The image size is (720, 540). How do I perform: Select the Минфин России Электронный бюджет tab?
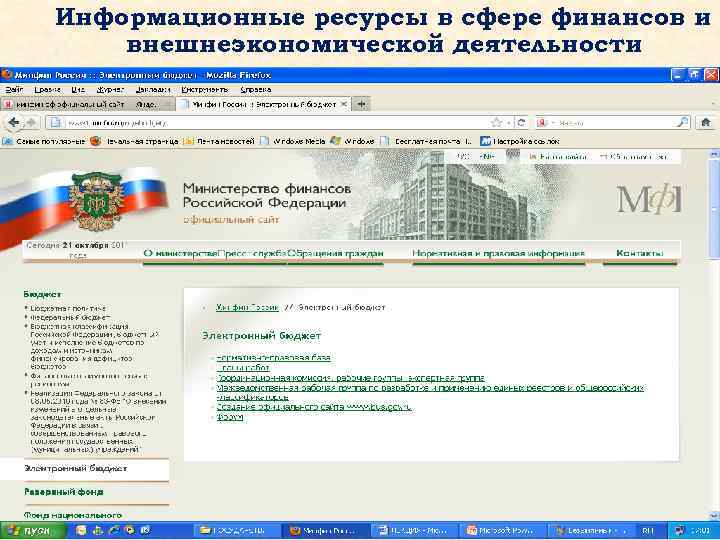pyautogui.click(x=264, y=105)
